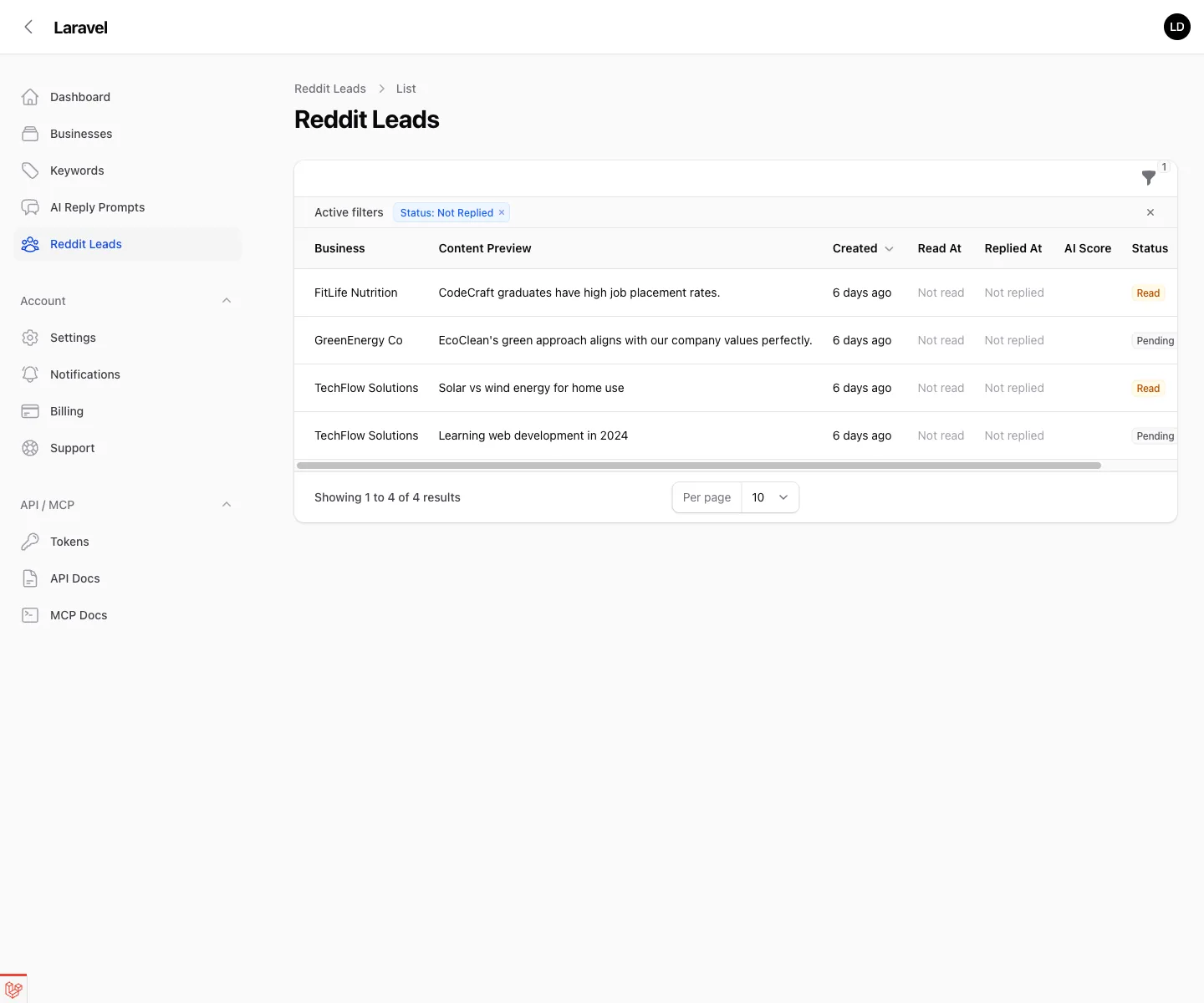This screenshot has width=1204, height=1003.
Task: Click the Tokens key icon
Action: tap(30, 542)
